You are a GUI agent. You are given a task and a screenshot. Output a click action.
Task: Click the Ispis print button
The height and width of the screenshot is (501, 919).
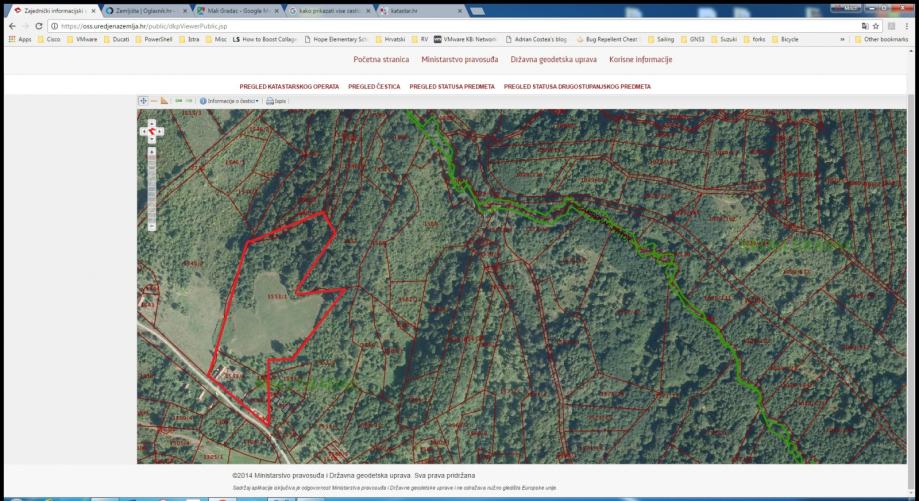click(x=276, y=101)
